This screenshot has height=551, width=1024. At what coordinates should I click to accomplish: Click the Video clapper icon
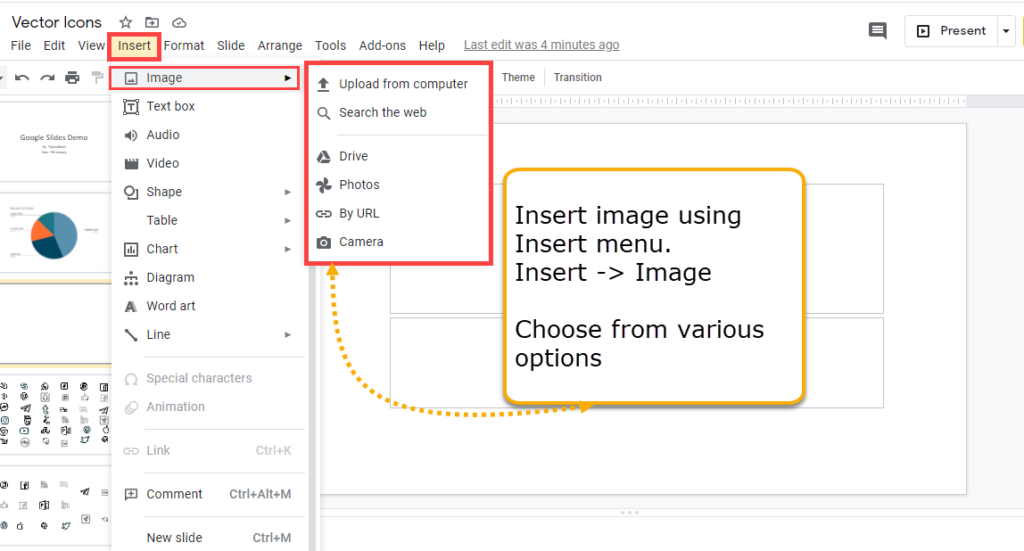point(131,164)
